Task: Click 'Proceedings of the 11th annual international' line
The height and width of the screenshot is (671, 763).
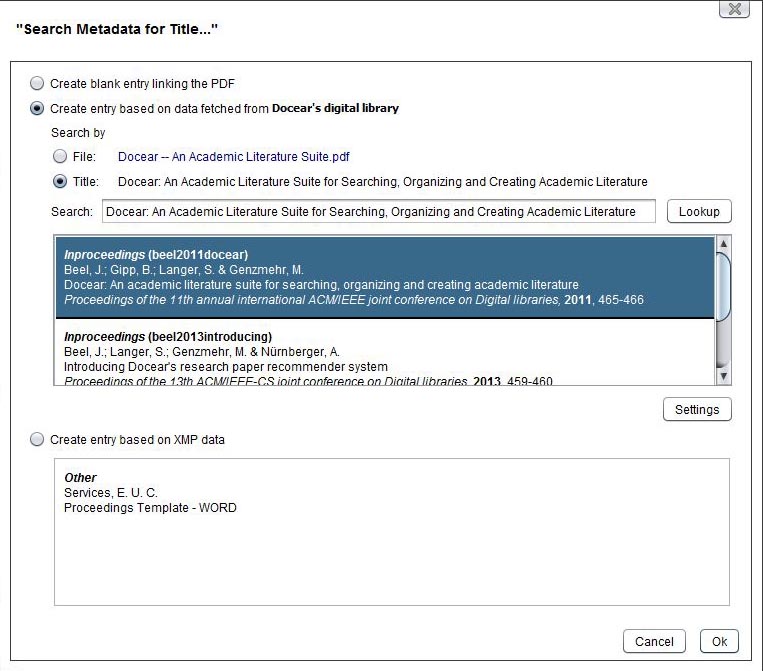Action: pyautogui.click(x=354, y=300)
